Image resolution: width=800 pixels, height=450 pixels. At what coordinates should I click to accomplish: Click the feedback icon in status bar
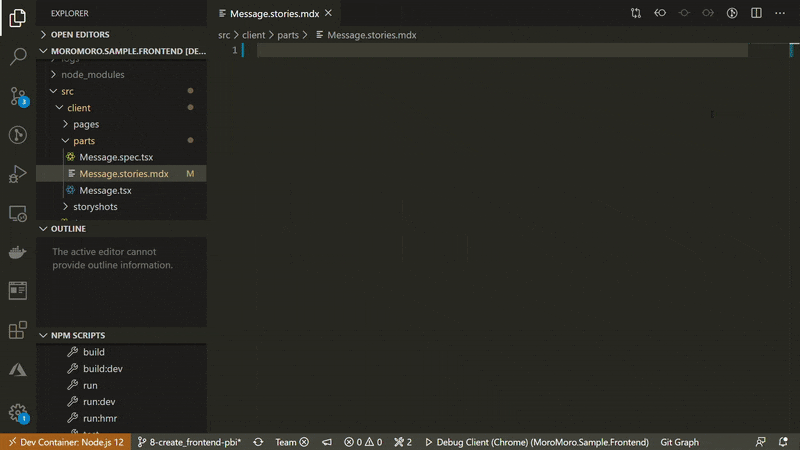click(x=760, y=442)
